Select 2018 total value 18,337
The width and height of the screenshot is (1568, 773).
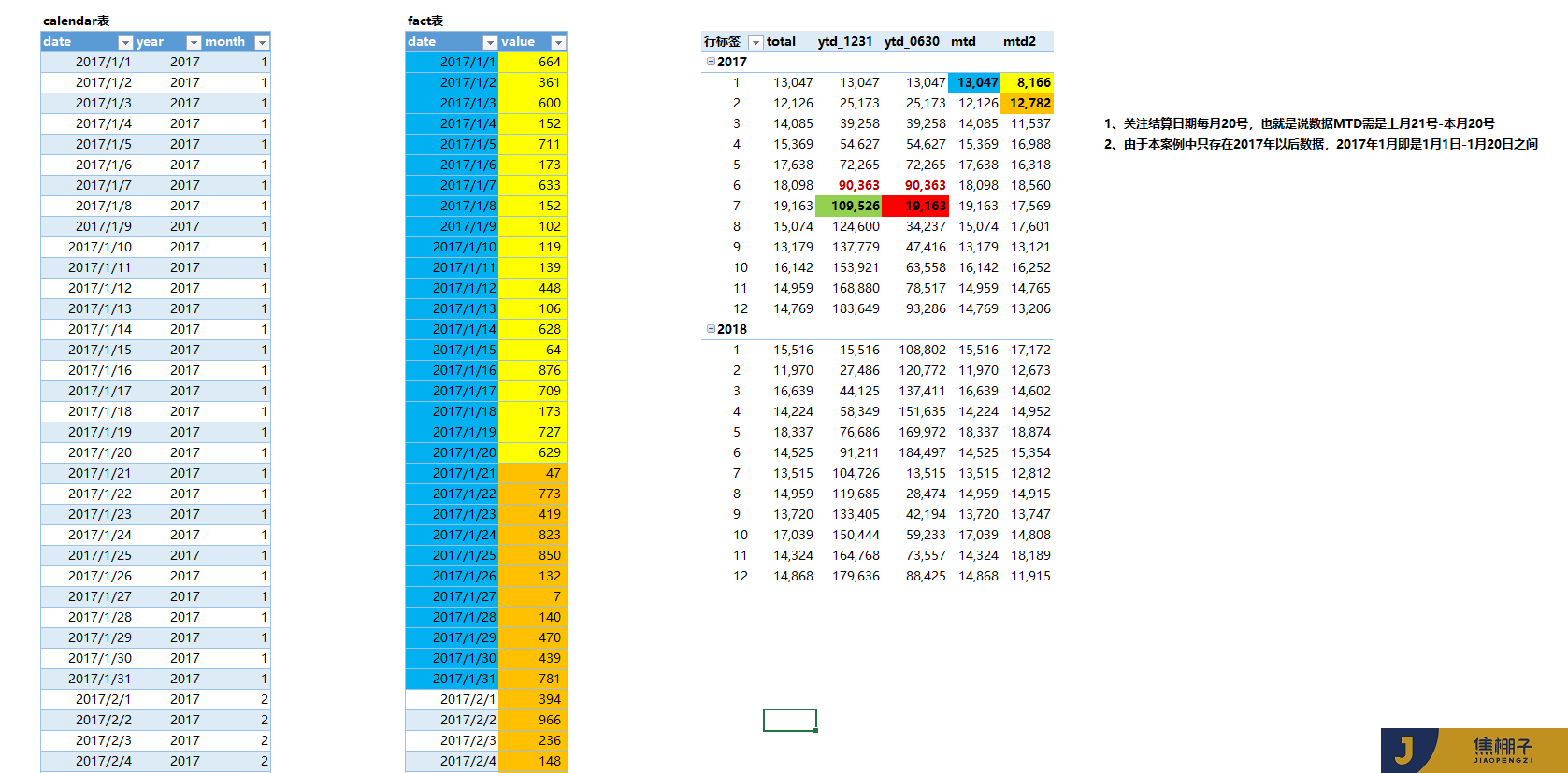[x=793, y=432]
